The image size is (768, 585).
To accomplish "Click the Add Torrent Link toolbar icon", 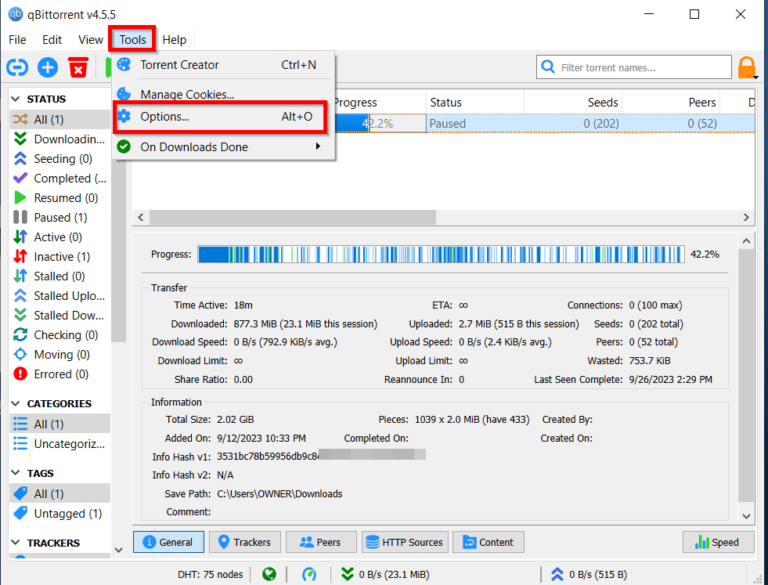I will (x=17, y=67).
